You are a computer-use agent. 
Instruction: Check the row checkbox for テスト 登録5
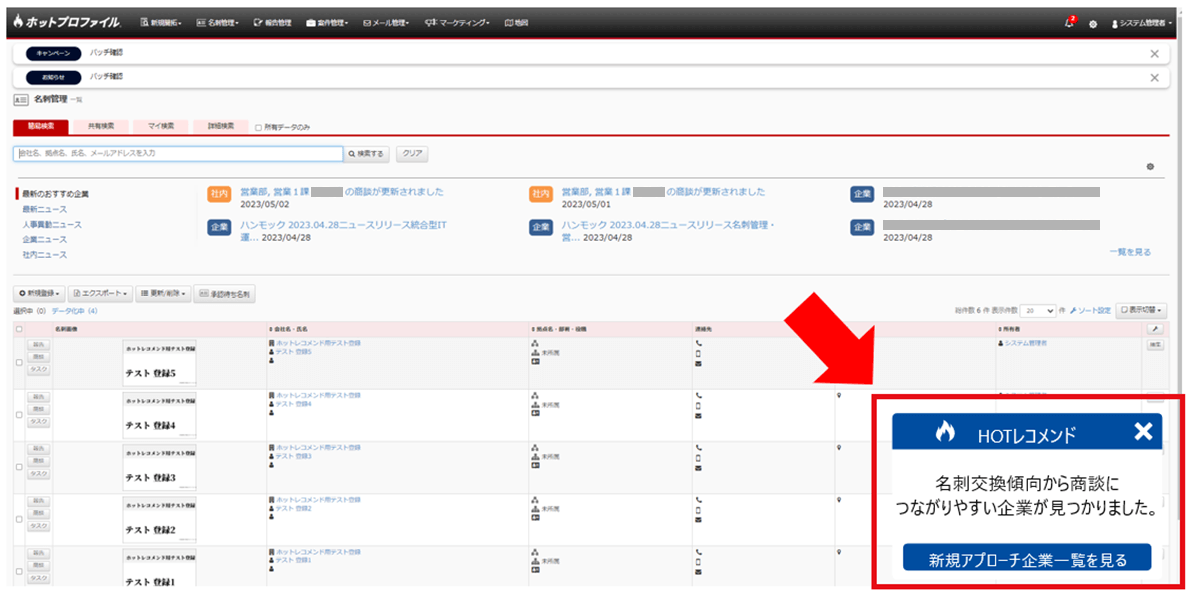[19, 362]
